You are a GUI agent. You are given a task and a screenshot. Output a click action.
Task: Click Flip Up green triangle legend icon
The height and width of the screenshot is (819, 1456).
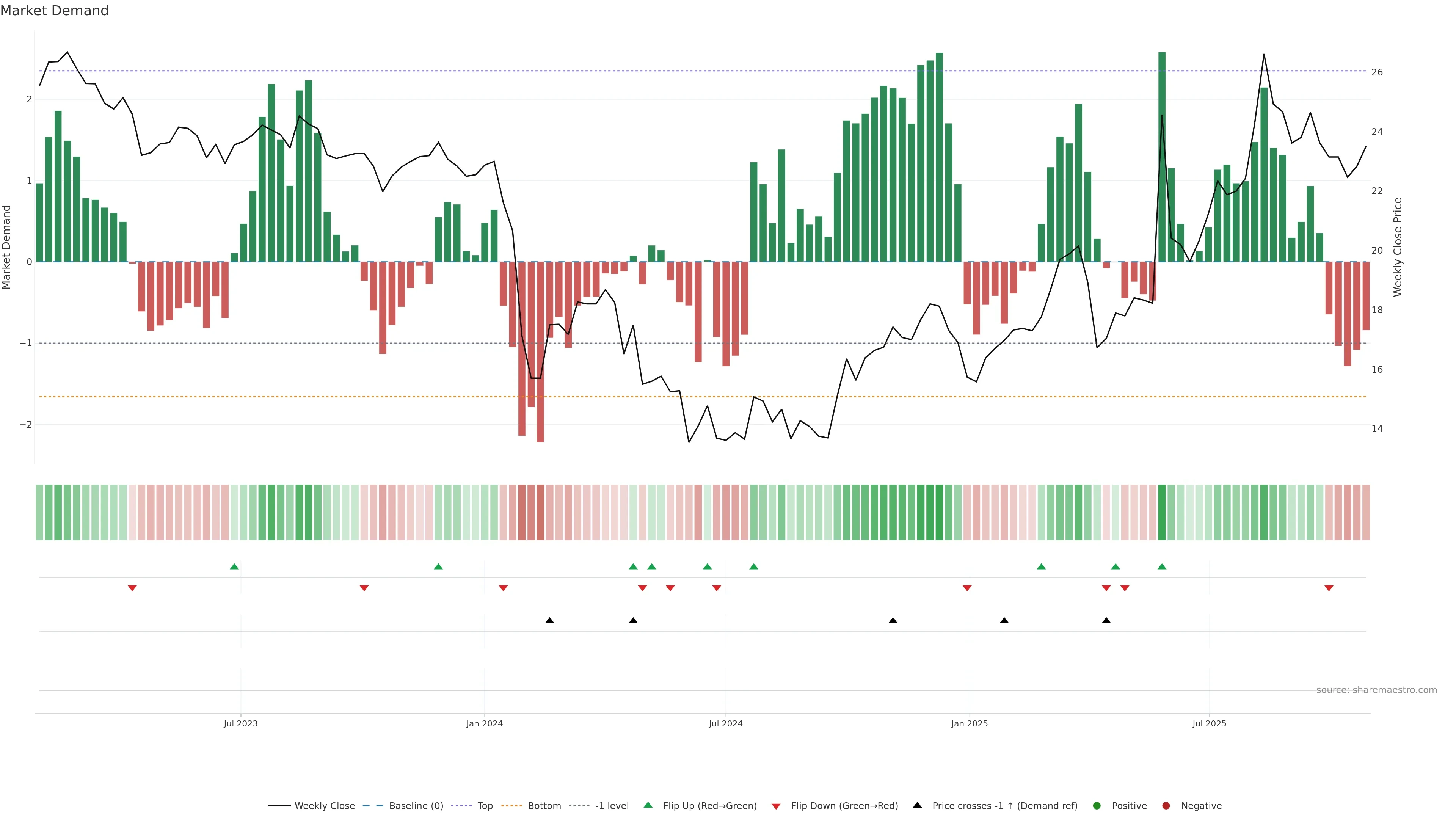[x=648, y=805]
